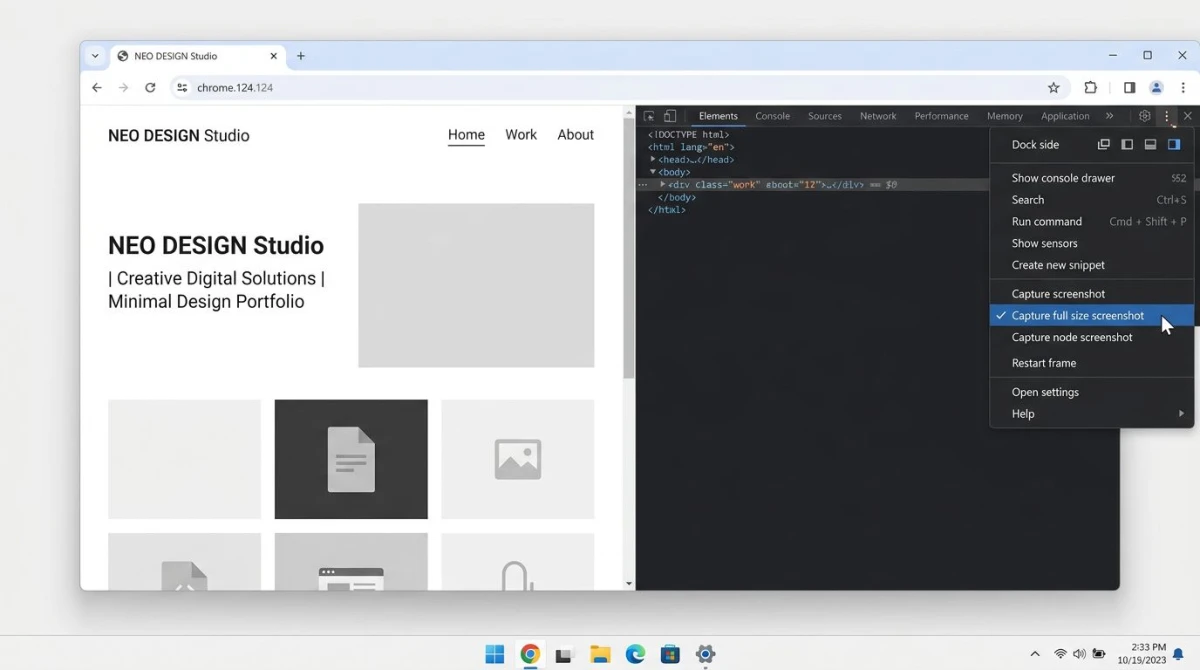
Task: Open the Chrome profile avatar
Action: click(x=1156, y=88)
